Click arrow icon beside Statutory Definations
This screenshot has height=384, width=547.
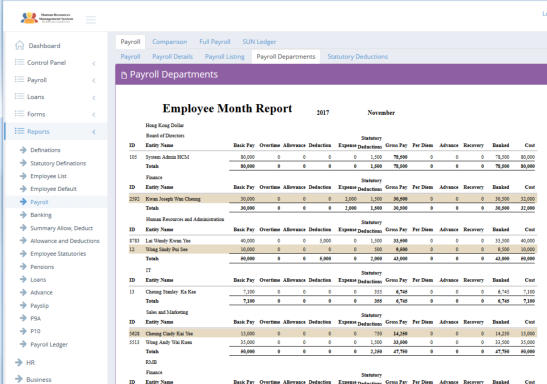tap(23, 163)
